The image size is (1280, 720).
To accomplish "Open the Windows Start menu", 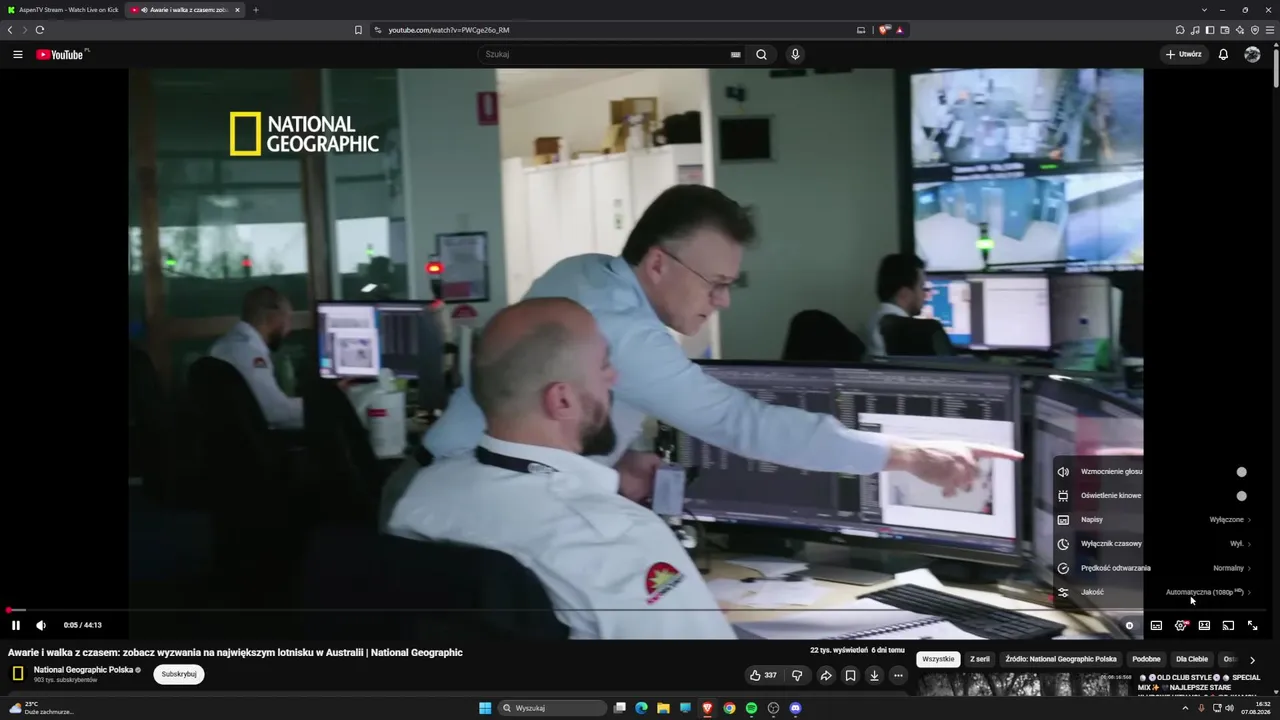I will [x=485, y=708].
